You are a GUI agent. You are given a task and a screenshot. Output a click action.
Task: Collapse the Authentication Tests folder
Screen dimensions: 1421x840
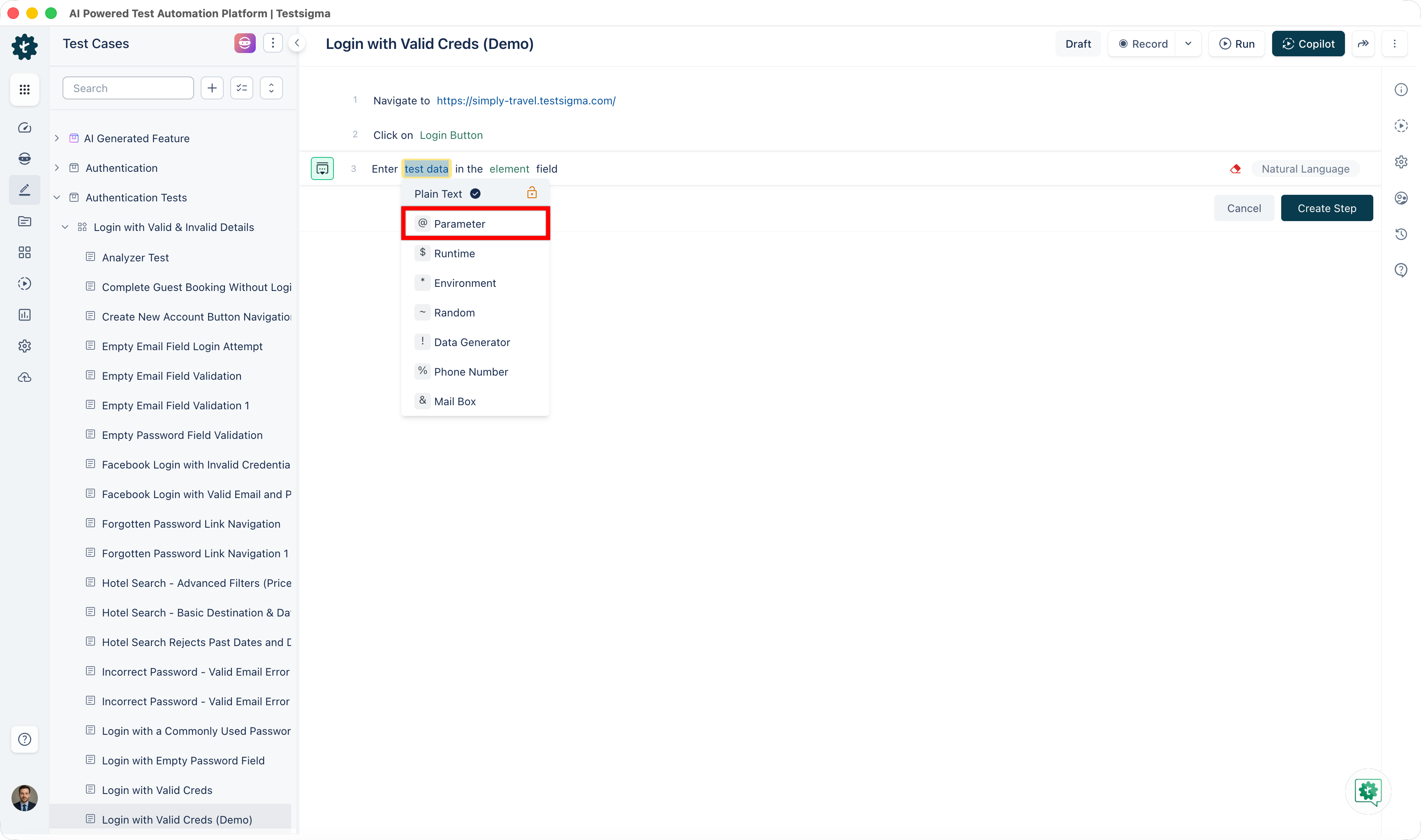57,198
